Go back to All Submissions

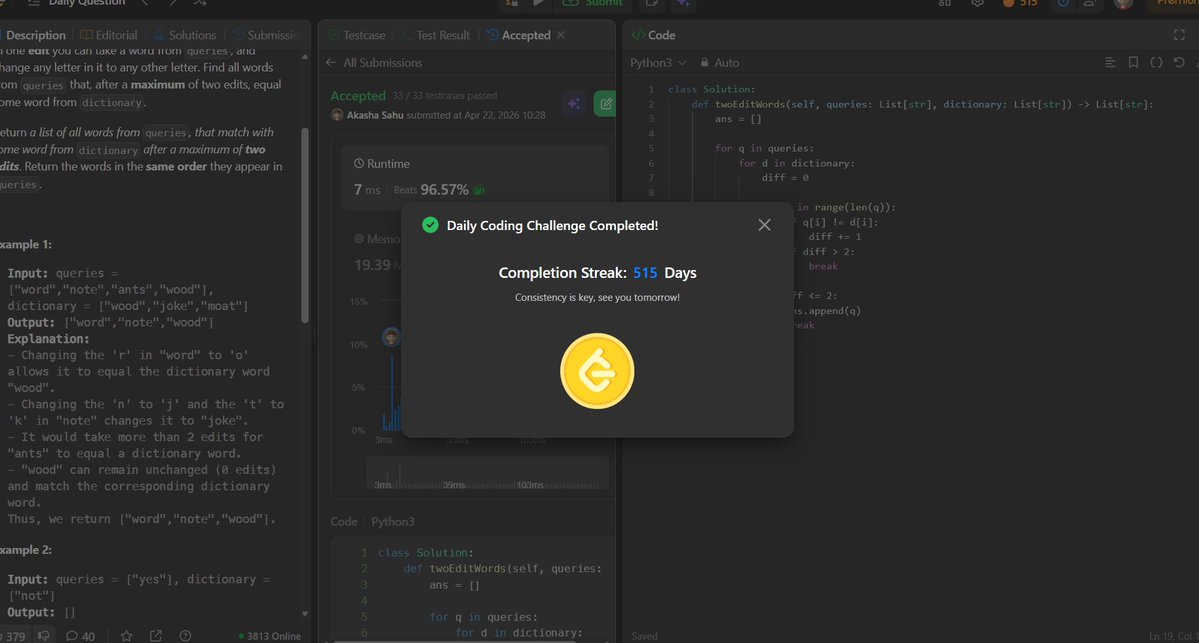(374, 63)
